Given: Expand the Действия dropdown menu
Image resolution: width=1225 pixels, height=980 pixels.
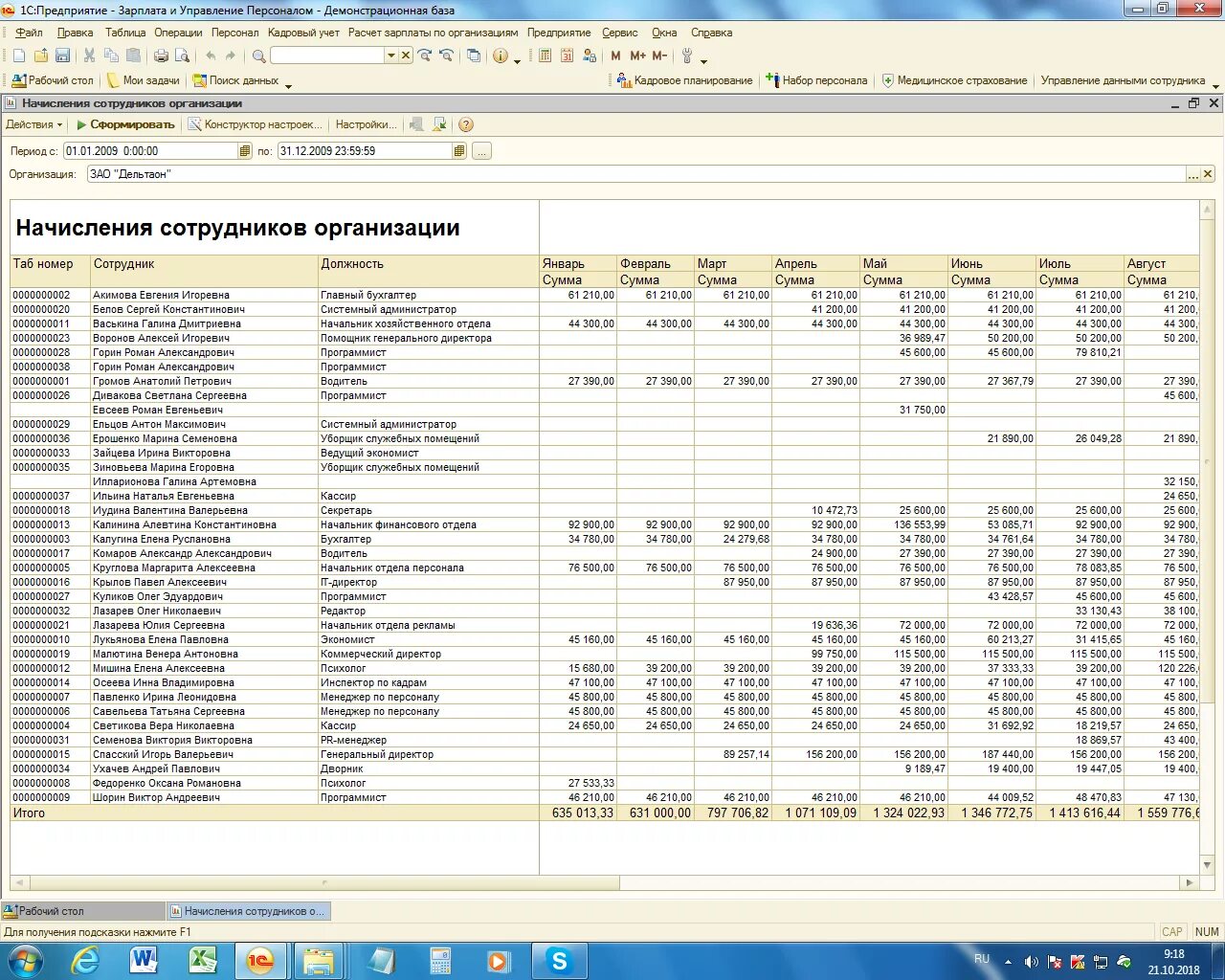Looking at the screenshot, I should pos(33,124).
